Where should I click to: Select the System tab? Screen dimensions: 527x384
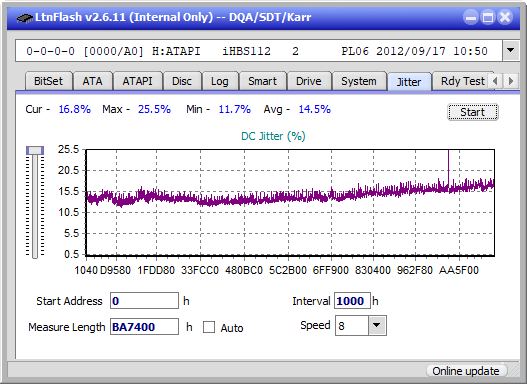tap(359, 81)
